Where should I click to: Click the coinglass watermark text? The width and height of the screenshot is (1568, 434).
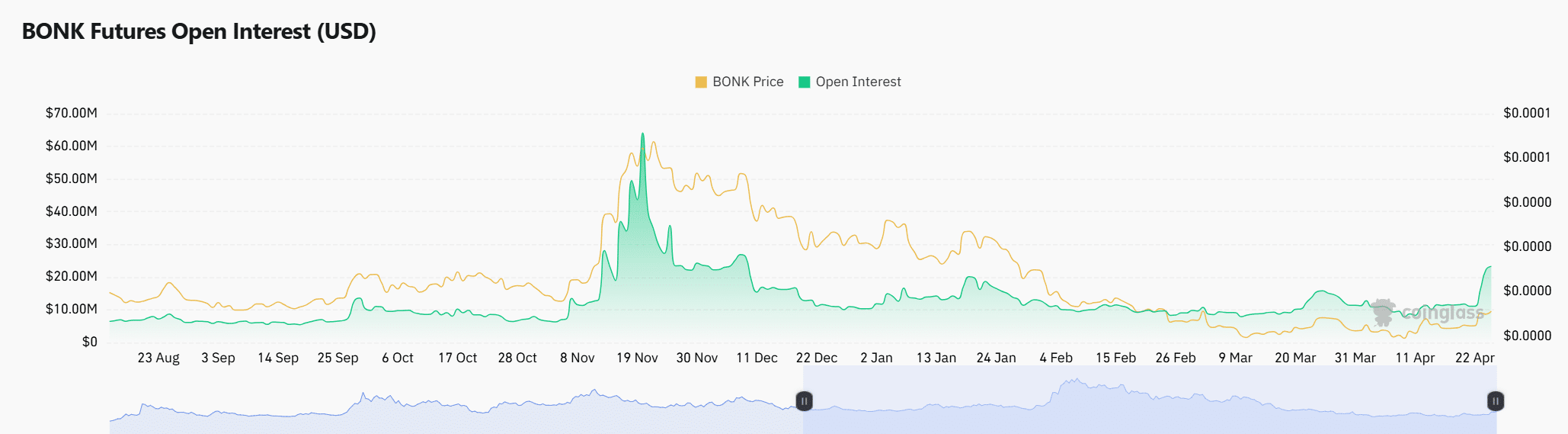[x=1443, y=313]
